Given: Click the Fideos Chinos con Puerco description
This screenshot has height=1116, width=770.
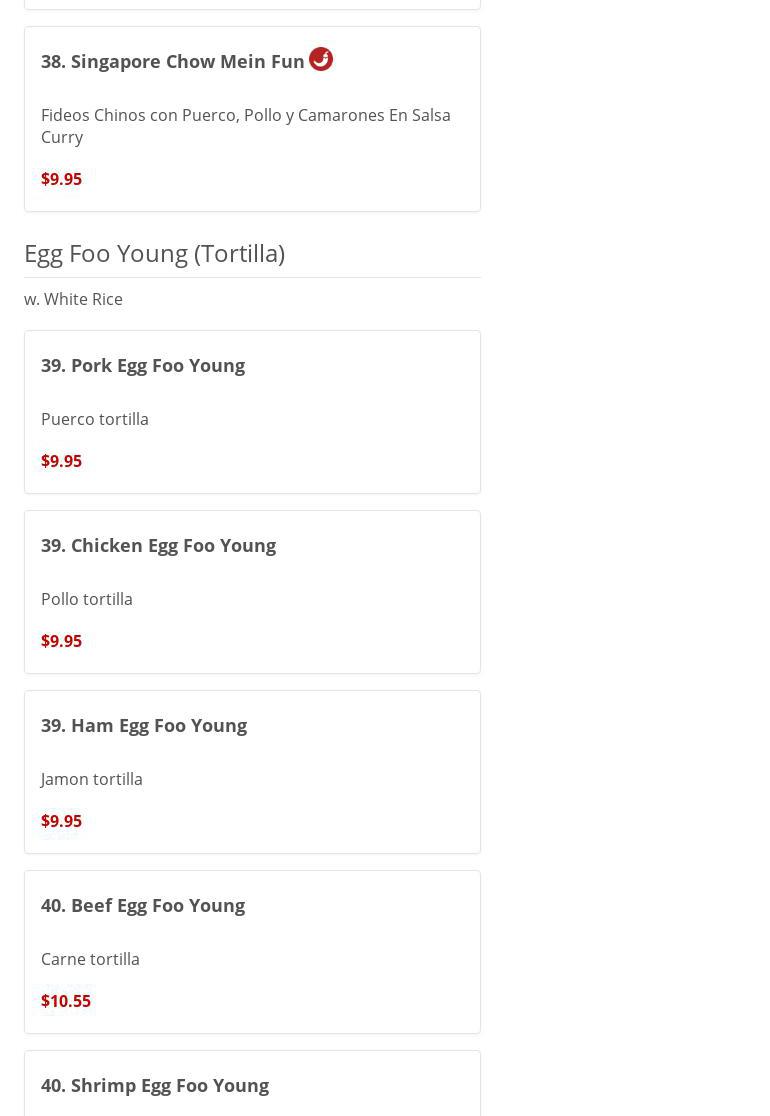Looking at the screenshot, I should [245, 126].
